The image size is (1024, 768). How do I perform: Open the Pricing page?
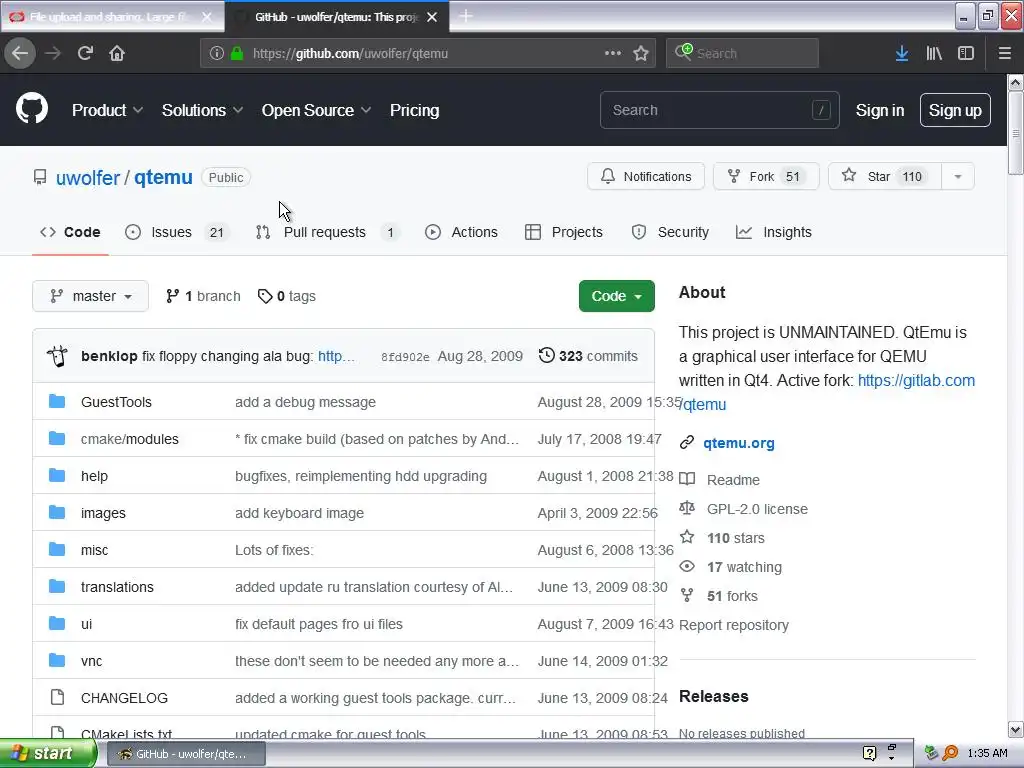[414, 110]
